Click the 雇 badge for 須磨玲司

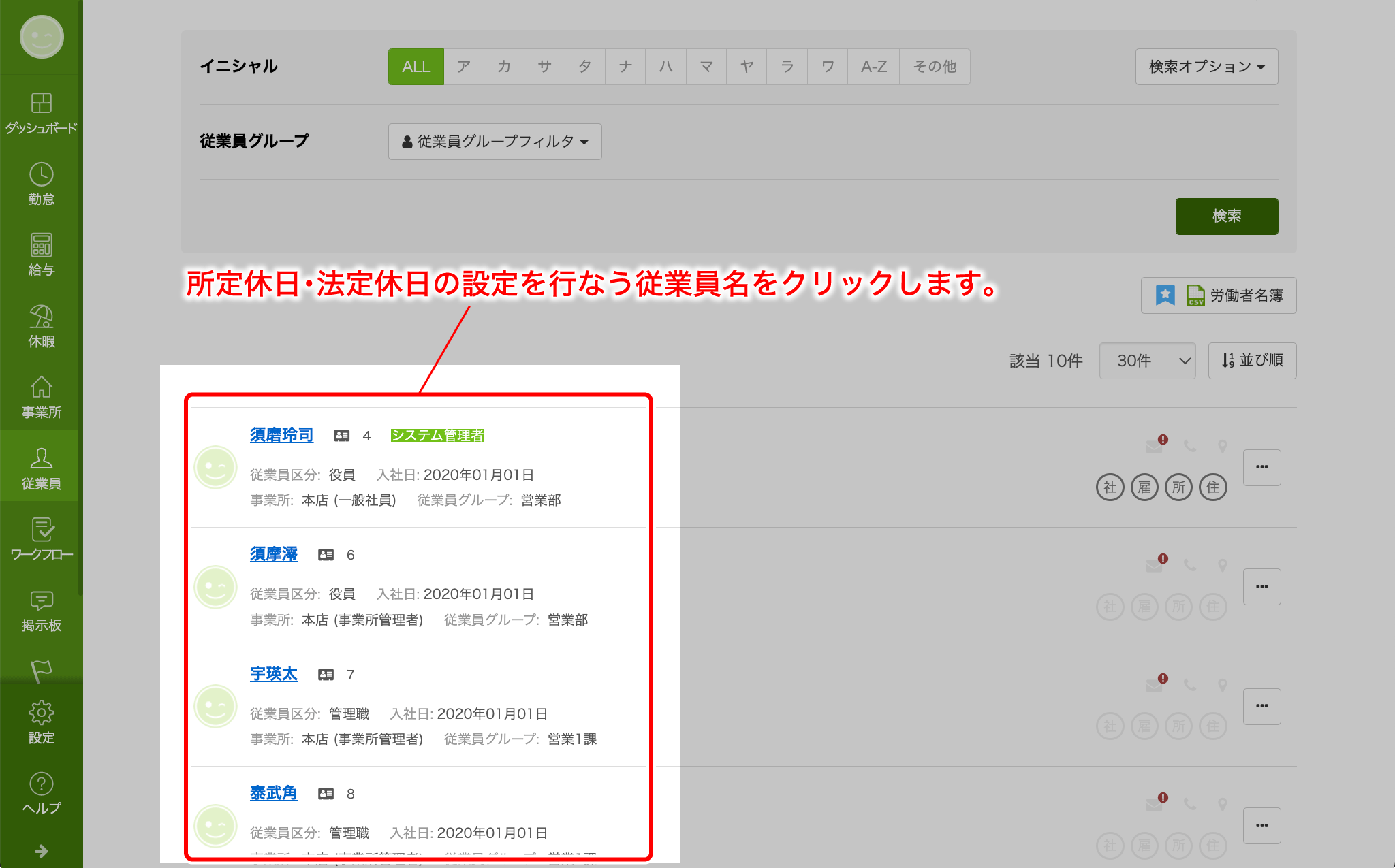click(1144, 487)
